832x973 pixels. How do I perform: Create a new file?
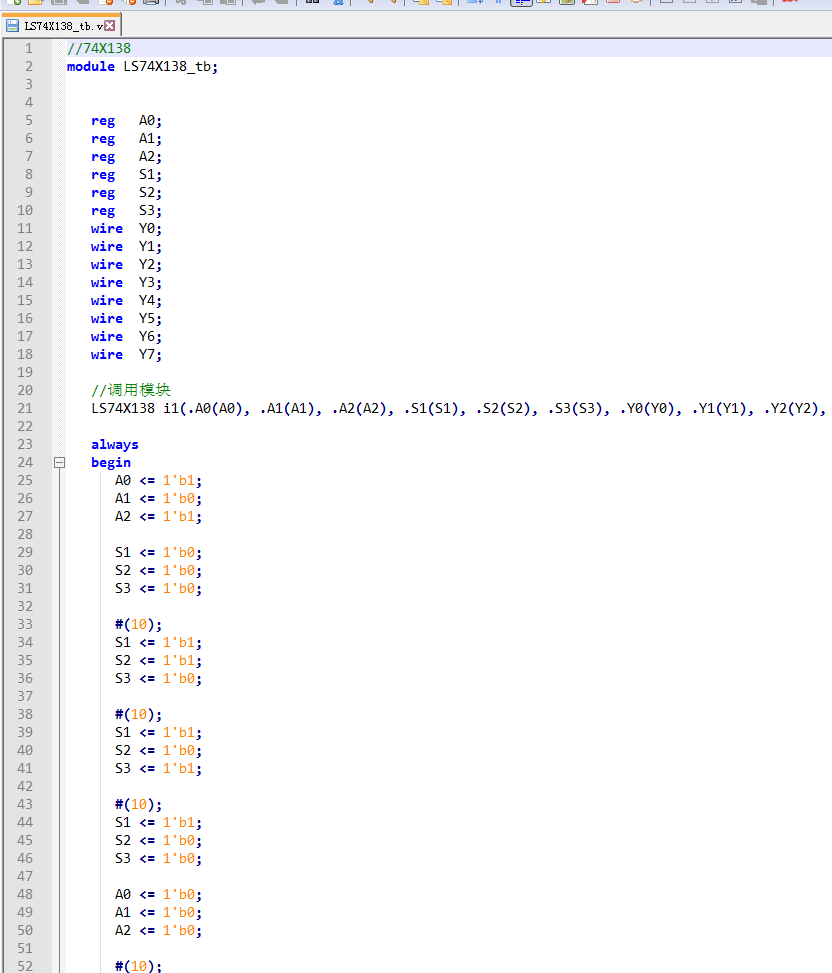pos(12,6)
